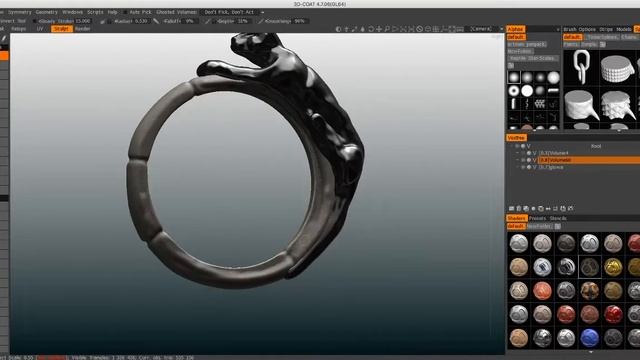Click the first icon in VoxTree bottom toolbar
This screenshot has height=360, width=640.
(x=511, y=209)
